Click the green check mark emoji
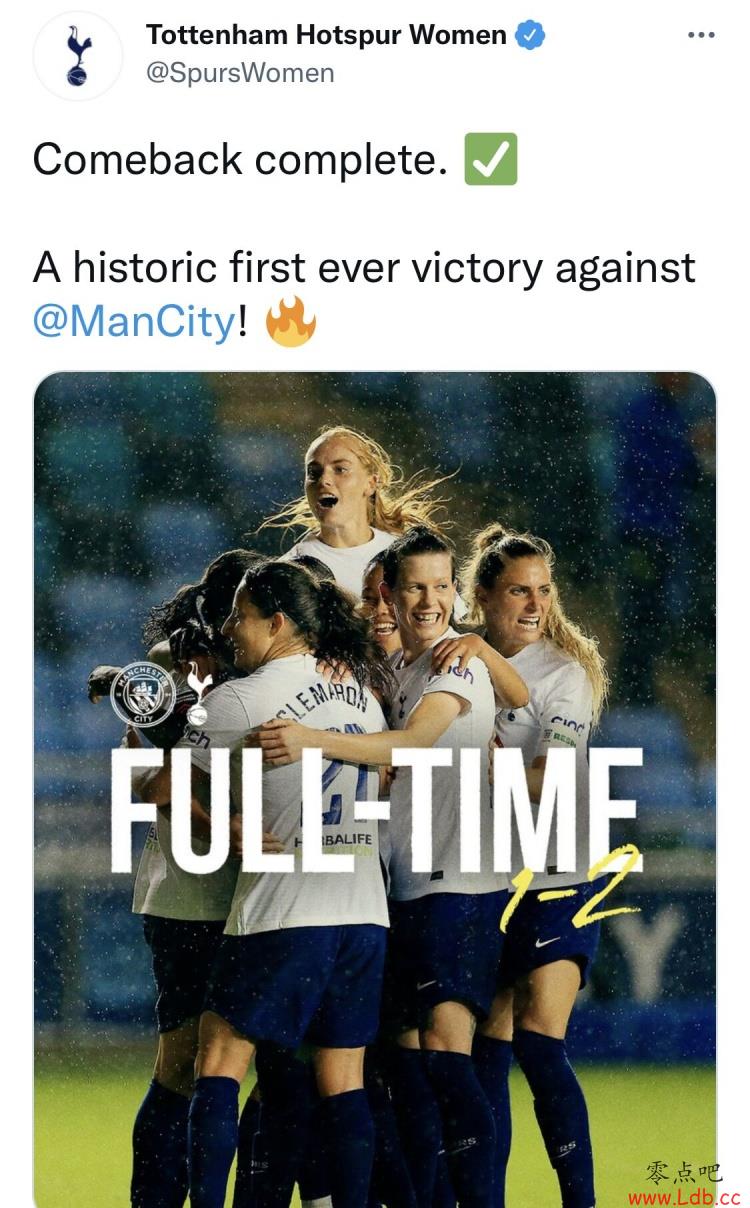This screenshot has width=750, height=1208. pos(491,159)
